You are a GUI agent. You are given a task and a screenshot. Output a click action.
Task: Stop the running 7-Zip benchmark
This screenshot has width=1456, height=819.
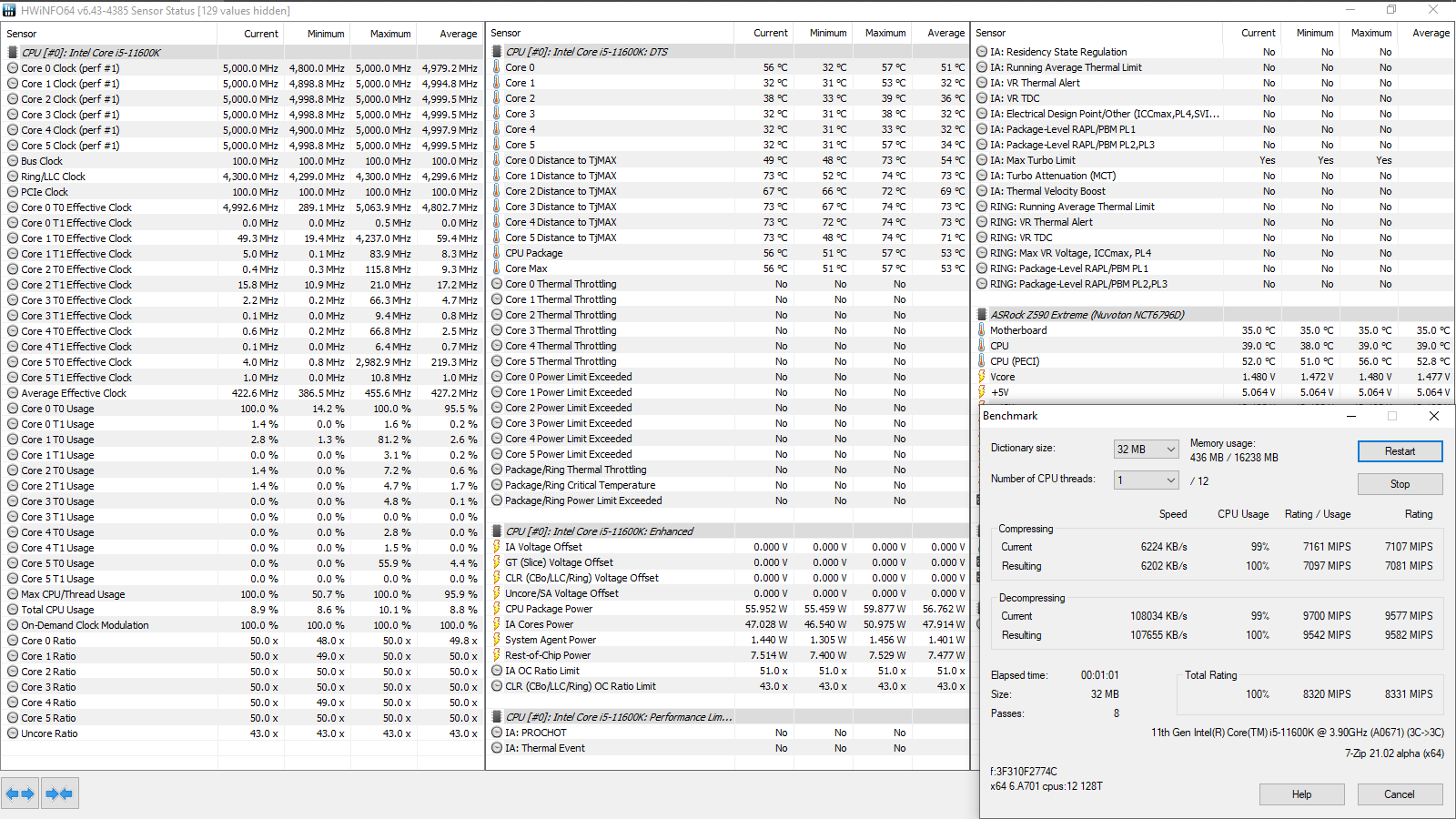(1400, 484)
